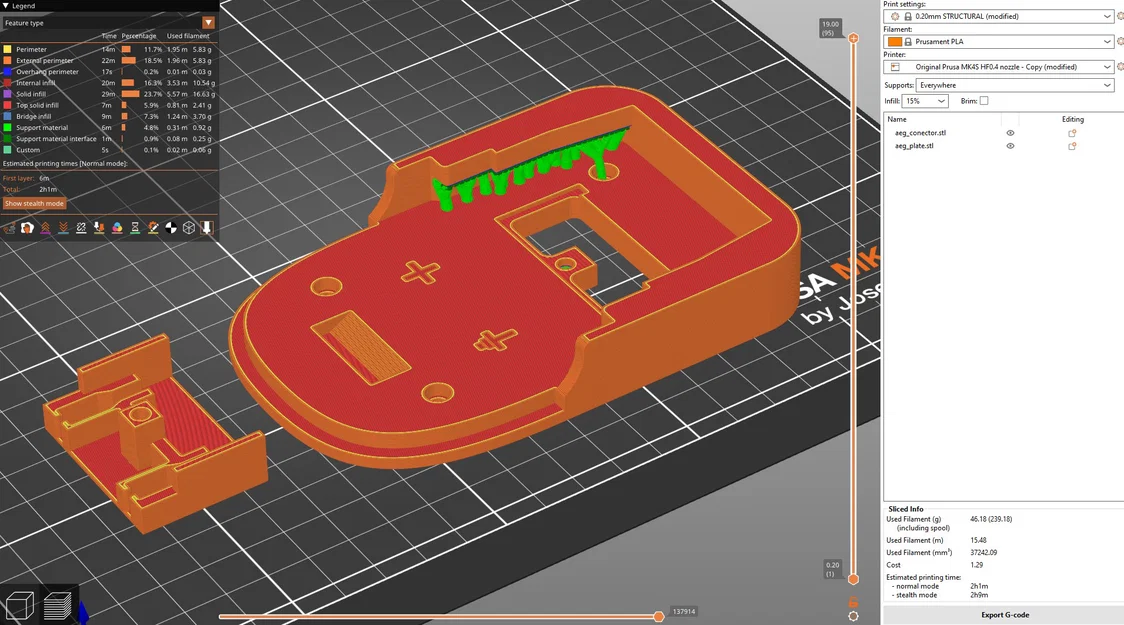Toggle retractions visibility icon
The image size is (1124, 625).
pos(45,228)
